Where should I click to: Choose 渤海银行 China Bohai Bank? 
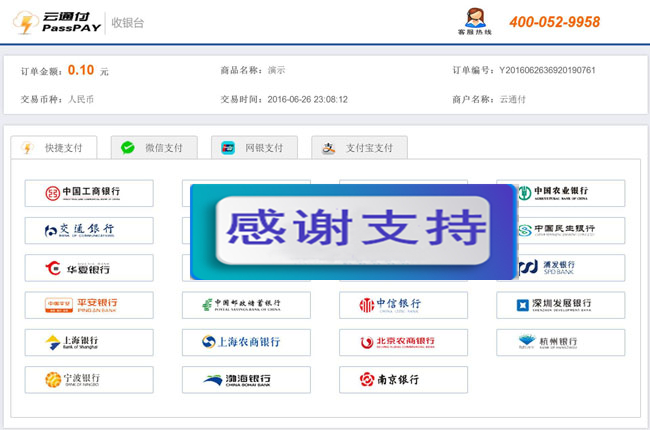click(x=246, y=380)
